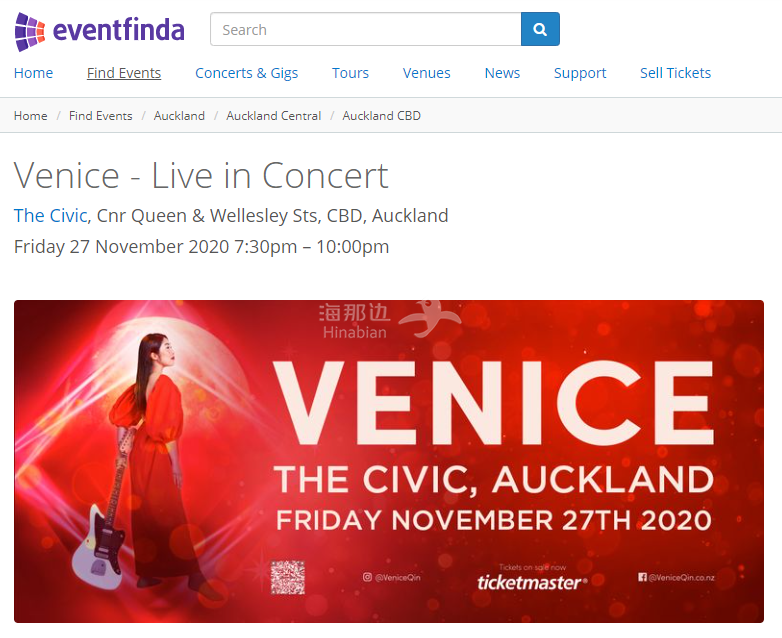Focus the Search input field
This screenshot has width=782, height=638.
pos(365,30)
